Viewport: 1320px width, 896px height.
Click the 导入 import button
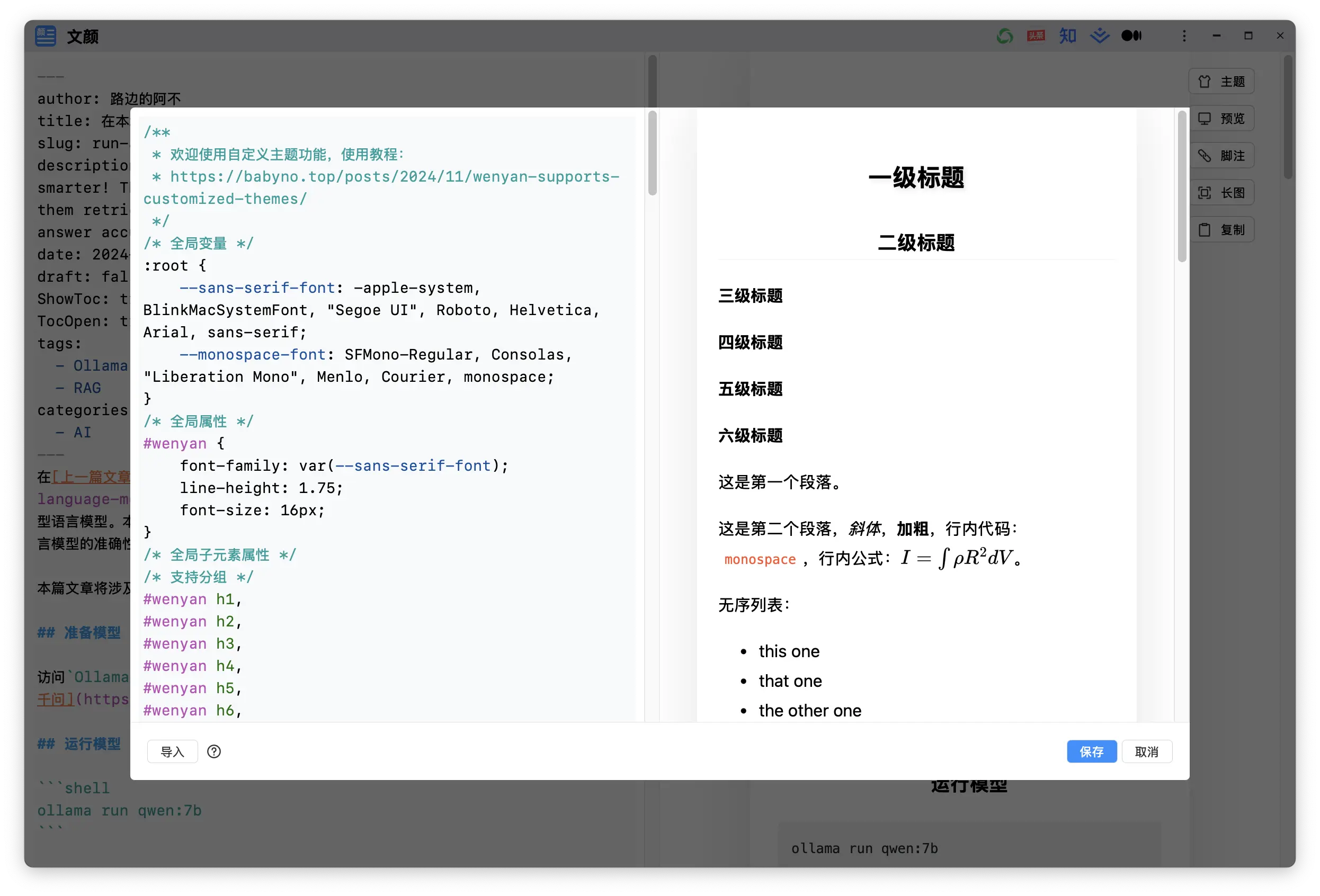(x=173, y=751)
